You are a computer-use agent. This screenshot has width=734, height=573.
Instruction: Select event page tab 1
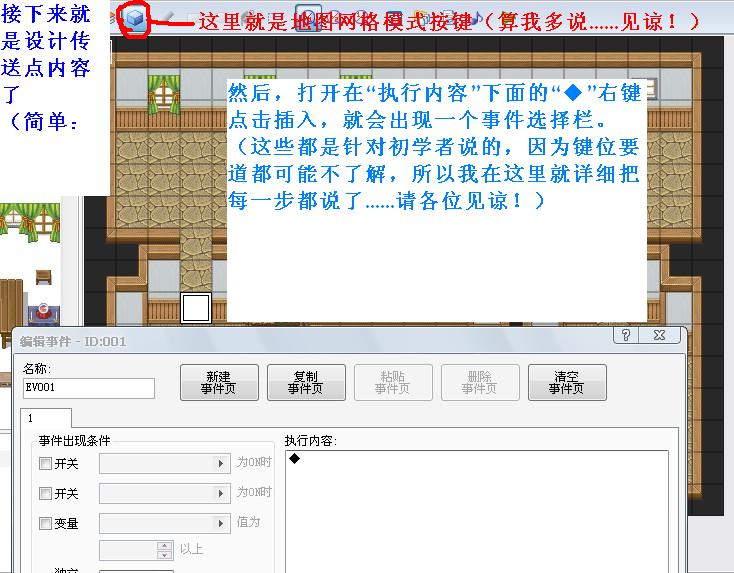coord(46,418)
